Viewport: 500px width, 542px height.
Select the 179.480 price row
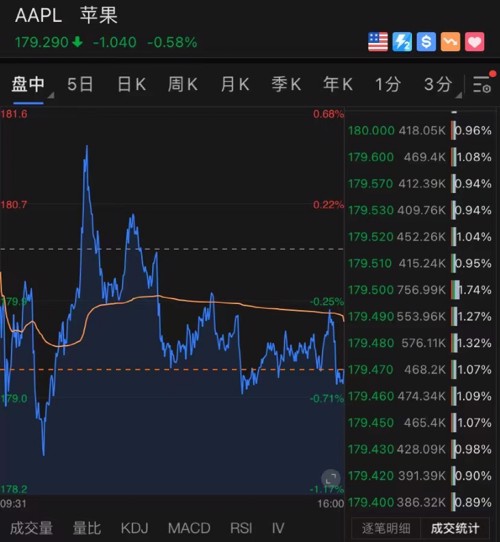coord(420,343)
